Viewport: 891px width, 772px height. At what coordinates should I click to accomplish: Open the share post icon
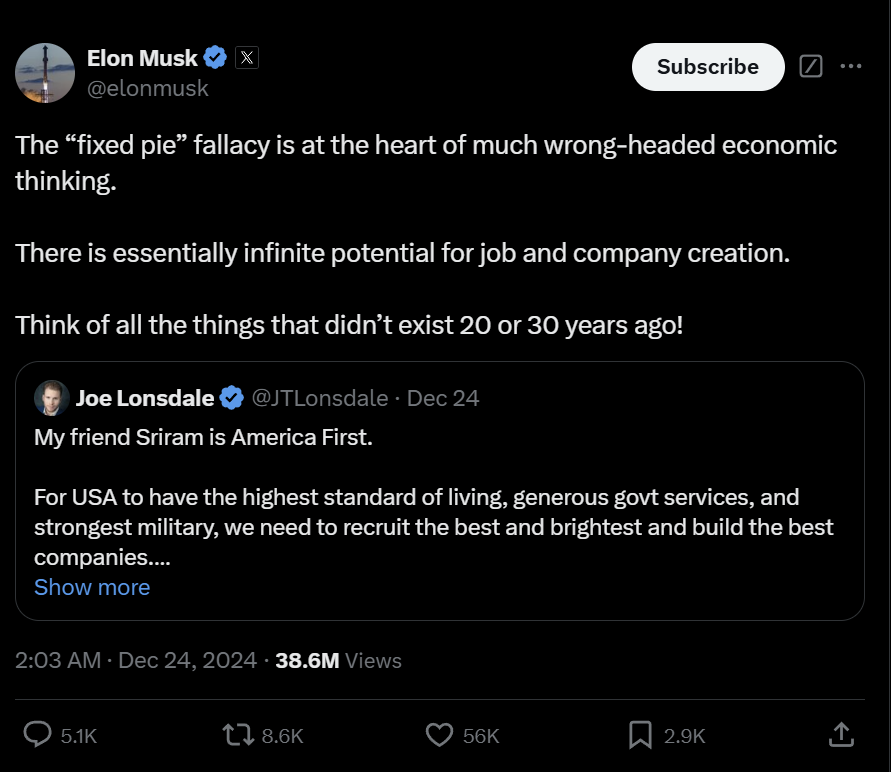[x=841, y=735]
